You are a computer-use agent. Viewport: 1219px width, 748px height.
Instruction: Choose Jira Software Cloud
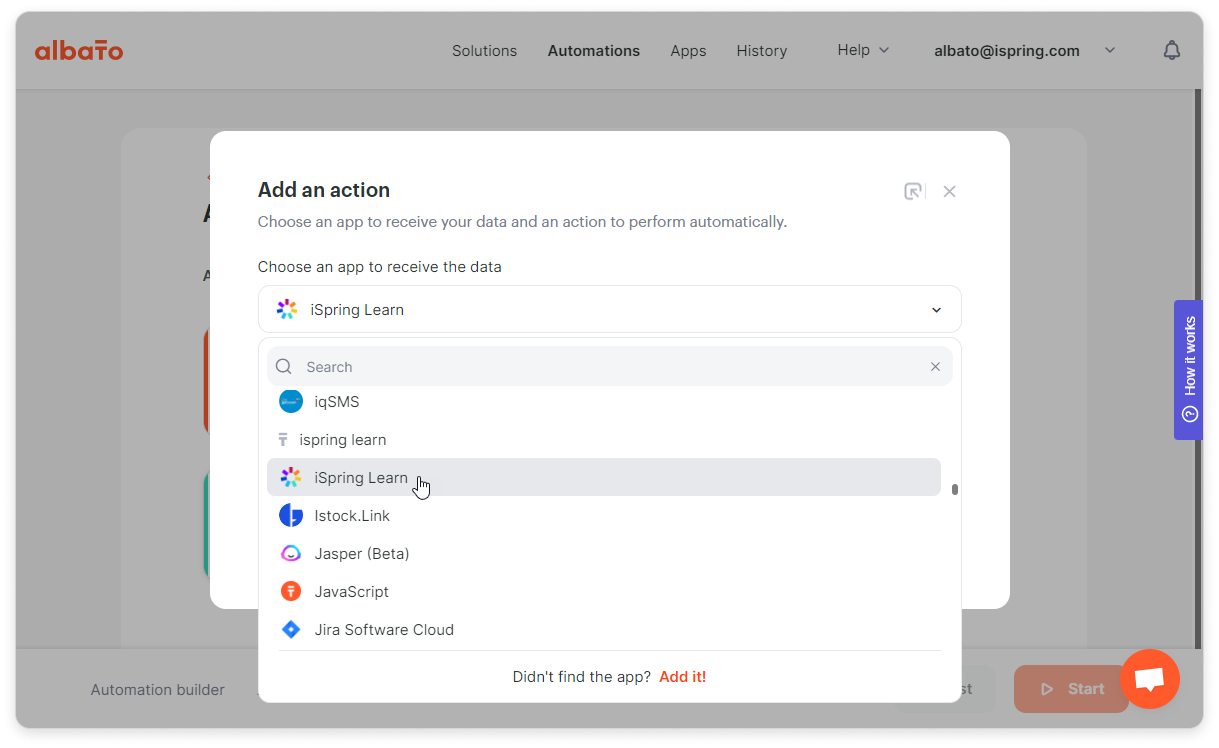(604, 630)
